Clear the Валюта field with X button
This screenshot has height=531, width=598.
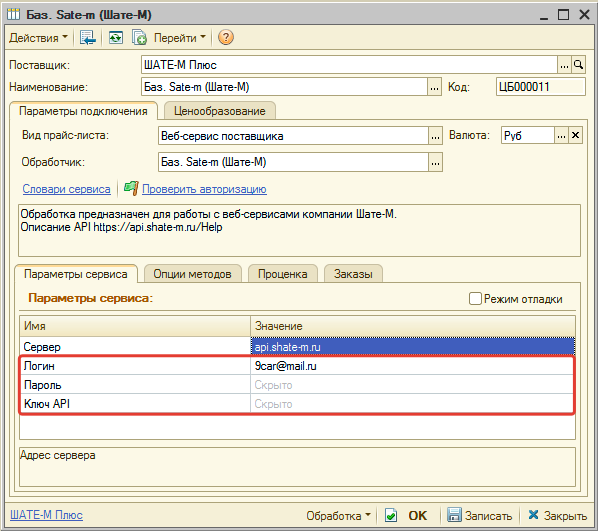[575, 135]
